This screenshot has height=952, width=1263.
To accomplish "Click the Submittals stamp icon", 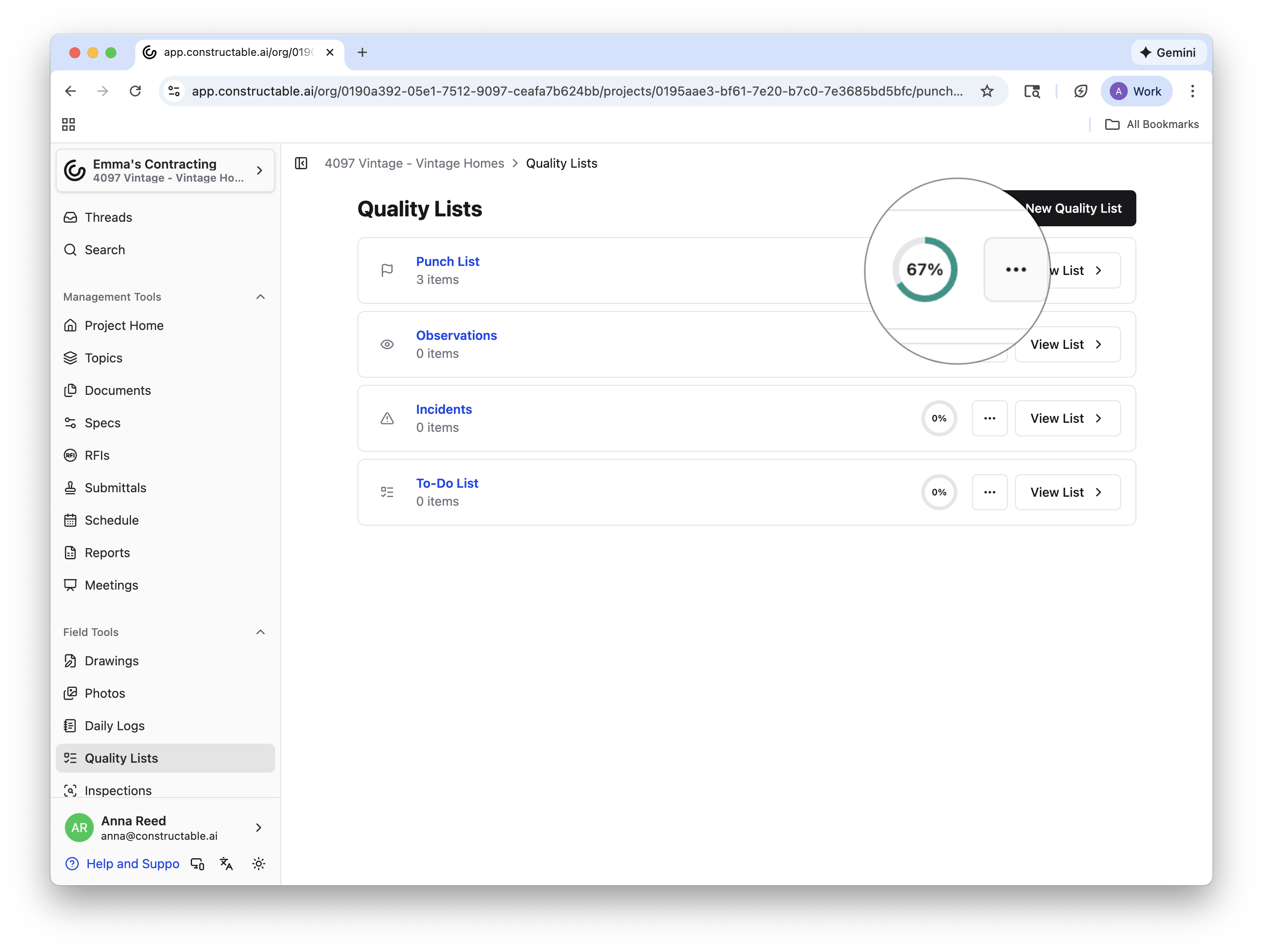I will [x=70, y=488].
